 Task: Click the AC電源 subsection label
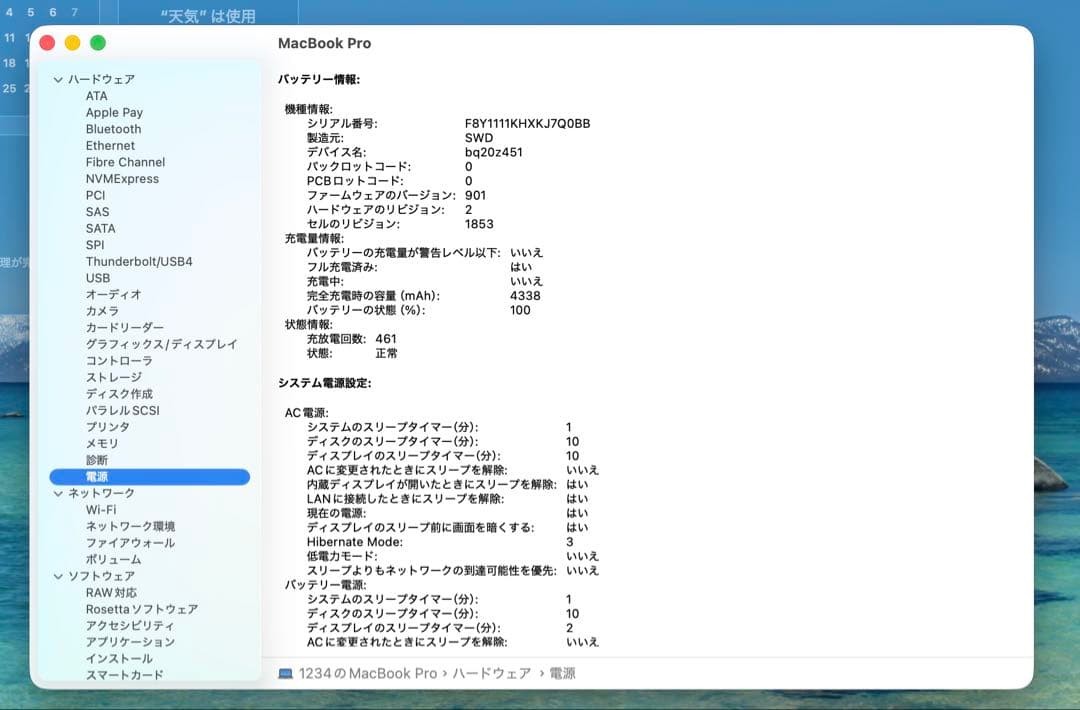tap(307, 413)
